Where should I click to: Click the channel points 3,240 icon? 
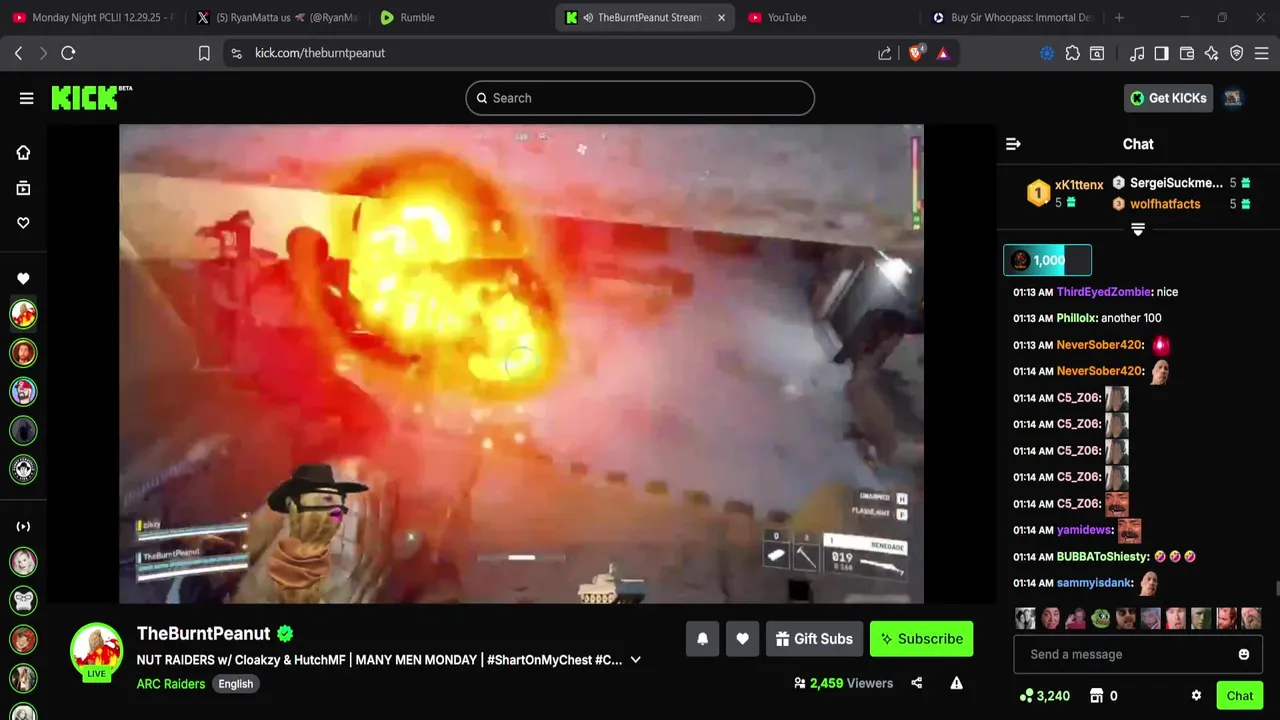(1026, 696)
